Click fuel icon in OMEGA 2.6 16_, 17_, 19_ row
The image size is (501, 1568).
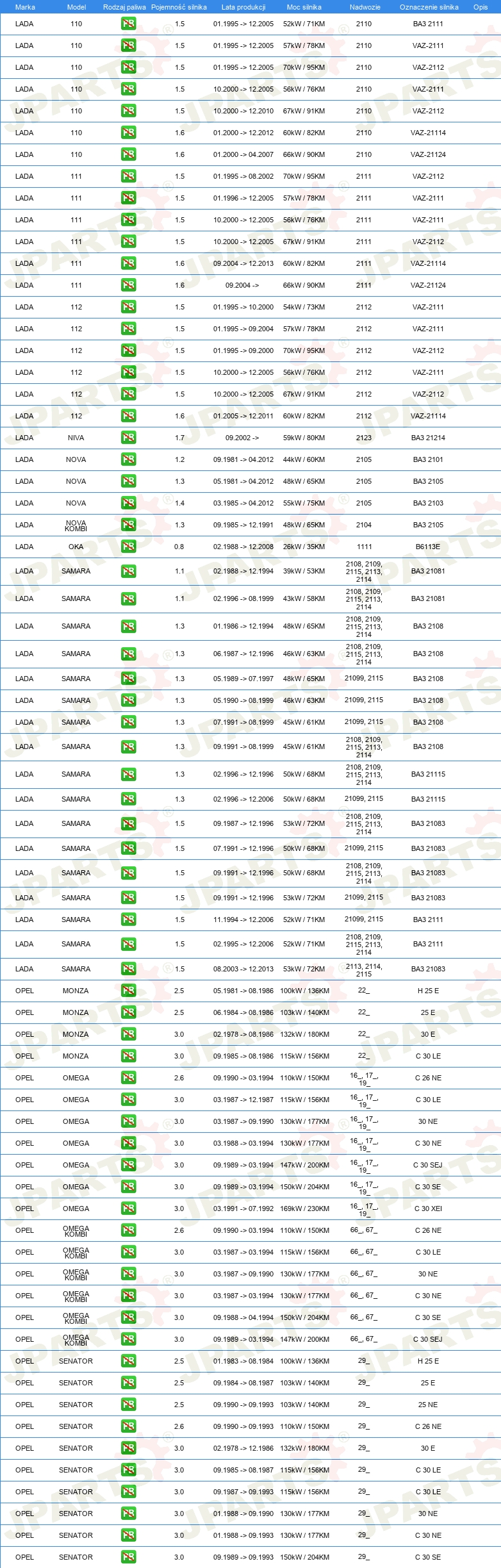[x=128, y=1078]
